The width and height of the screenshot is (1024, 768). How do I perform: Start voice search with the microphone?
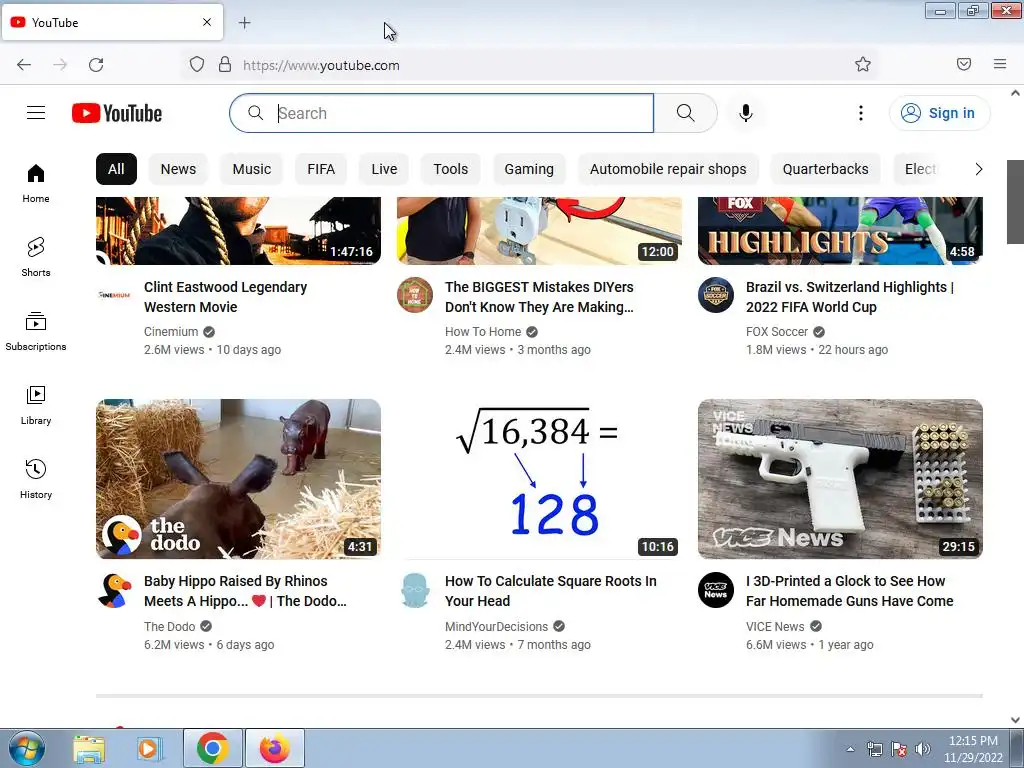(745, 113)
